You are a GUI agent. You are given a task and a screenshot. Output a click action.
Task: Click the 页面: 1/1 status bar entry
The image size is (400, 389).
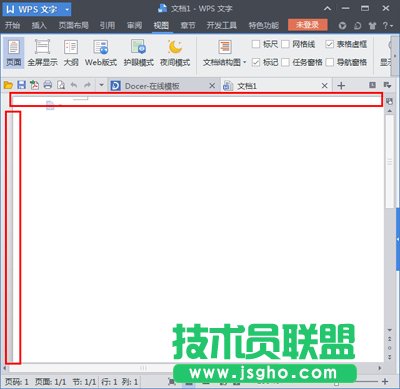(51, 381)
